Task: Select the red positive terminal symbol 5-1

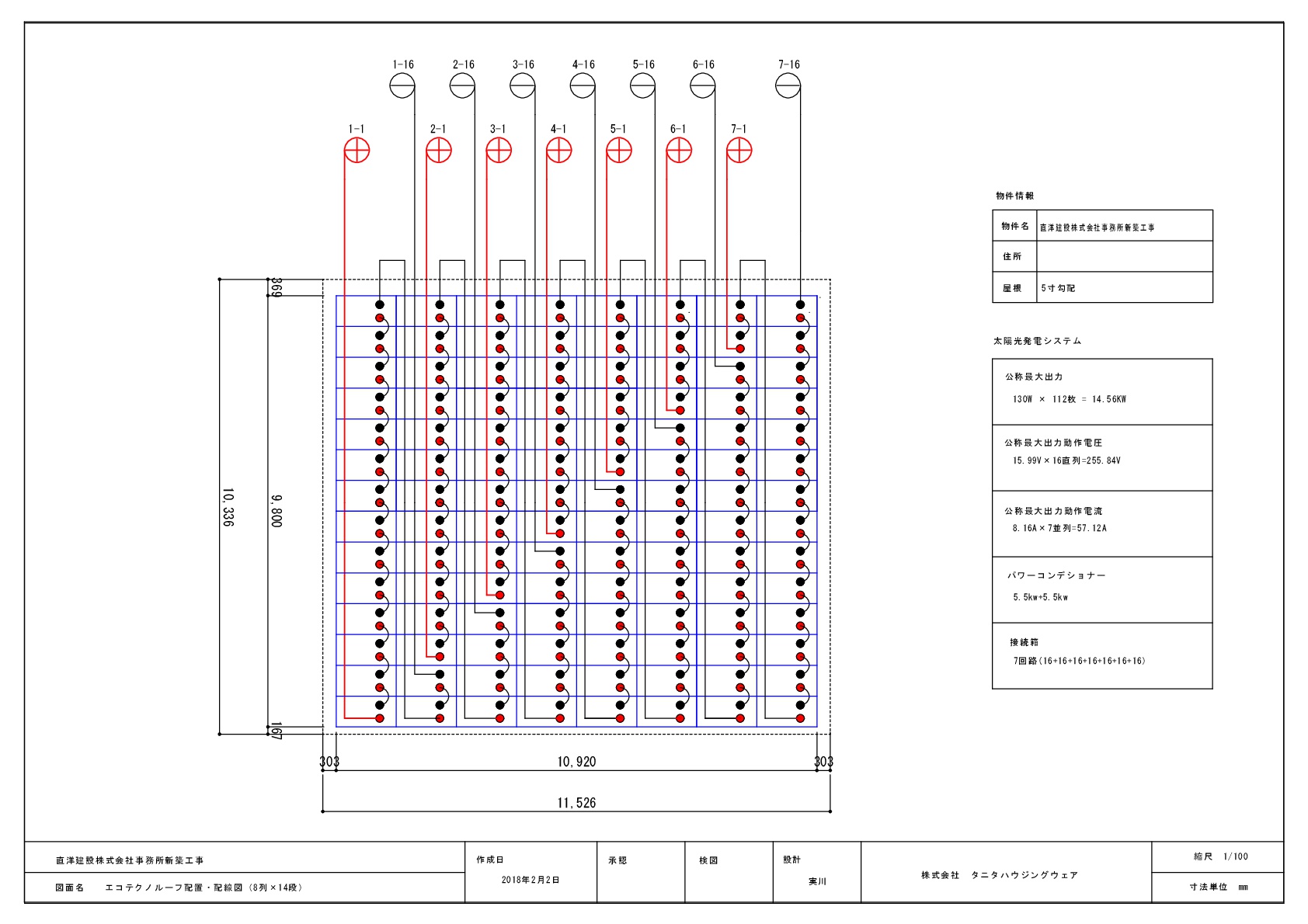Action: coord(619,151)
